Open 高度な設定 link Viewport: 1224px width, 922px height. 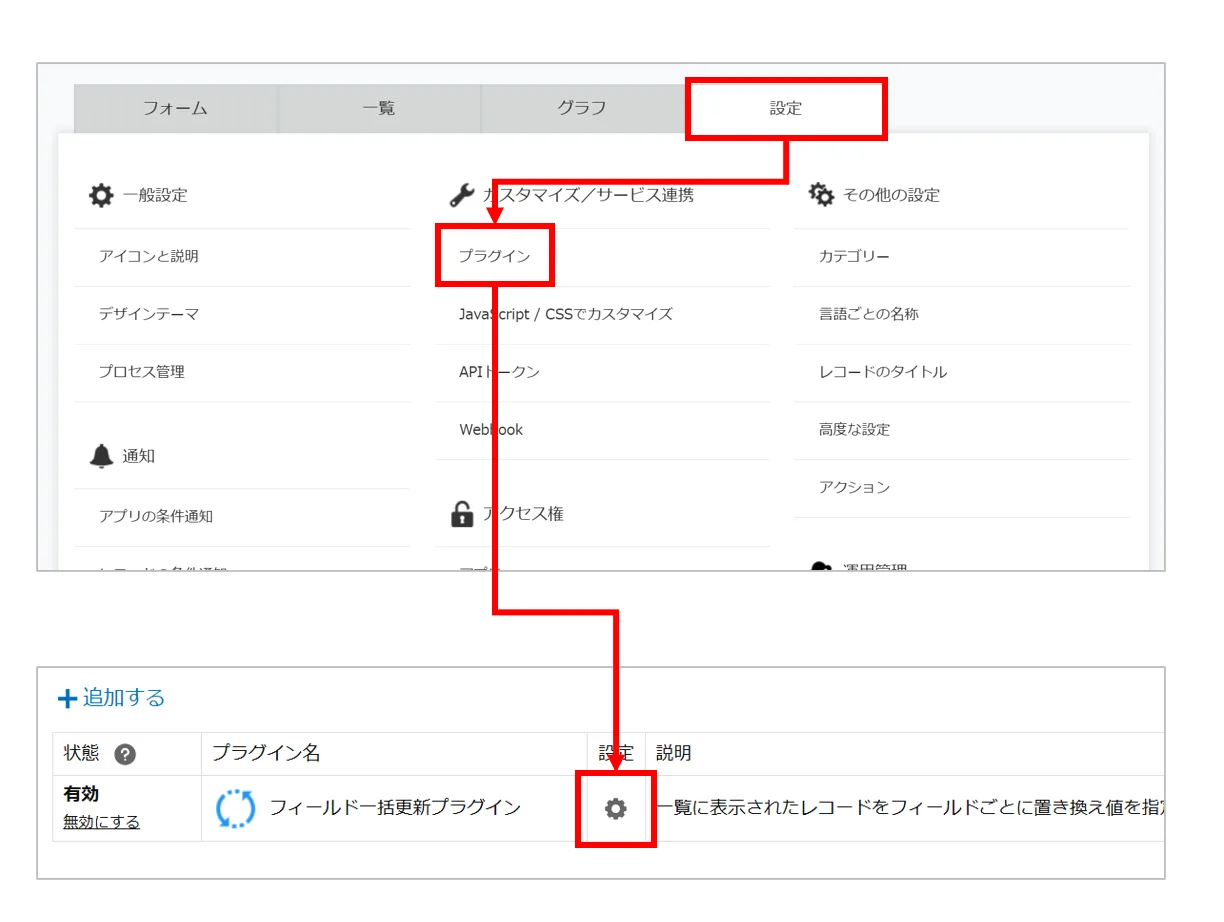(854, 430)
